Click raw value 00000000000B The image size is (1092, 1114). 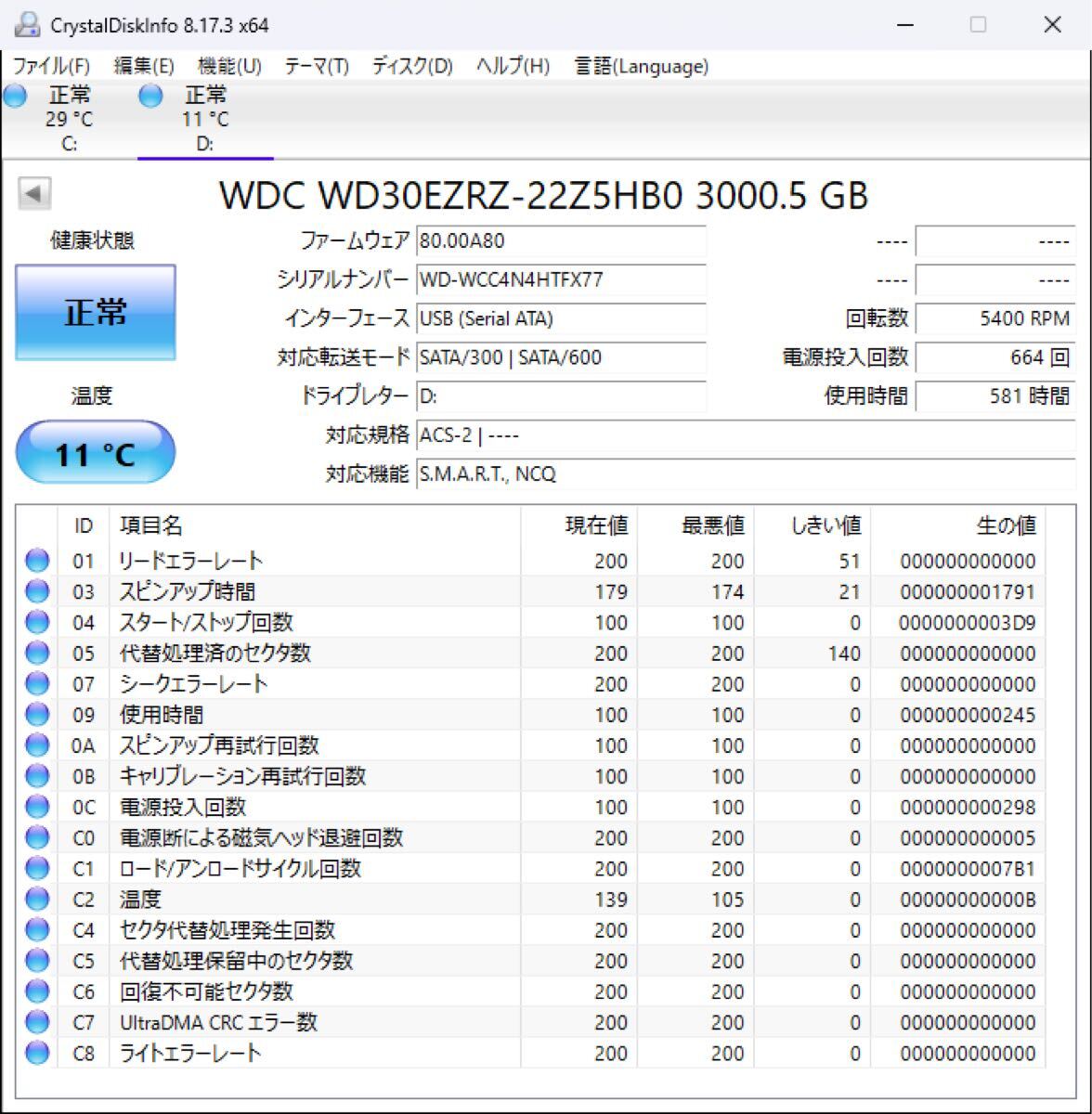pos(968,900)
